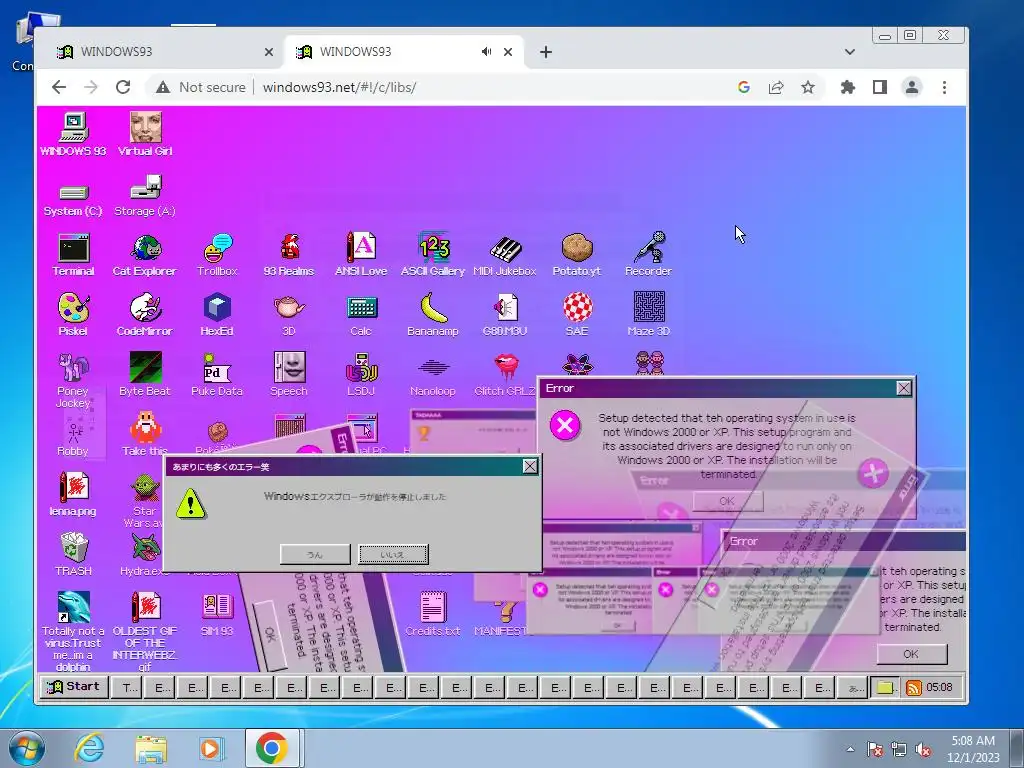Launch the dolphin 'Totally not a virus' icon
1024x768 pixels.
(73, 607)
